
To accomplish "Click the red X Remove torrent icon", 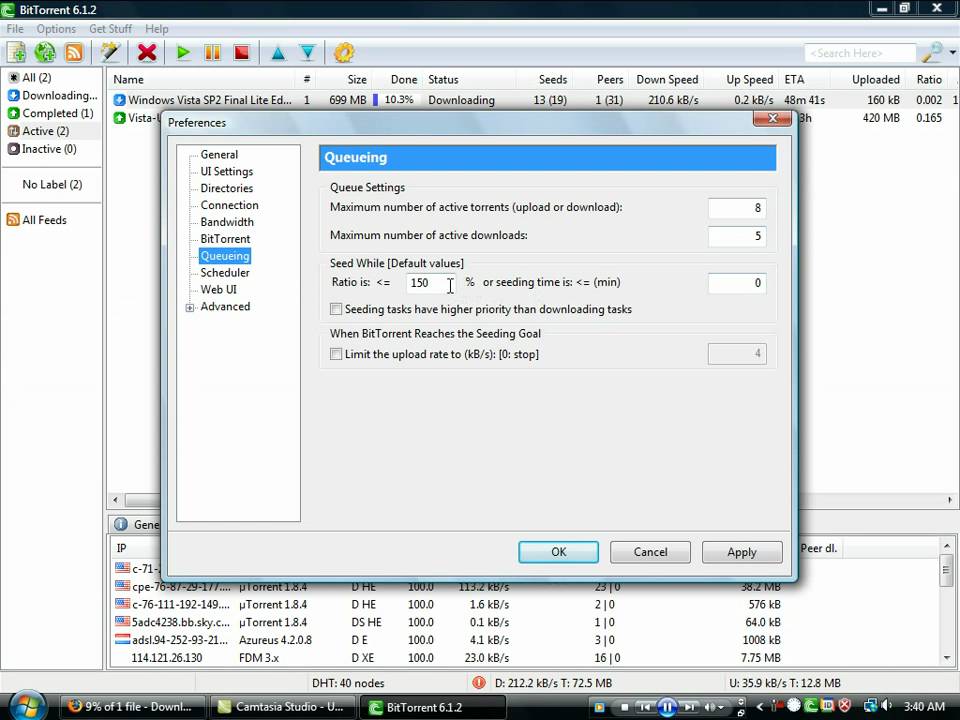I will (147, 53).
